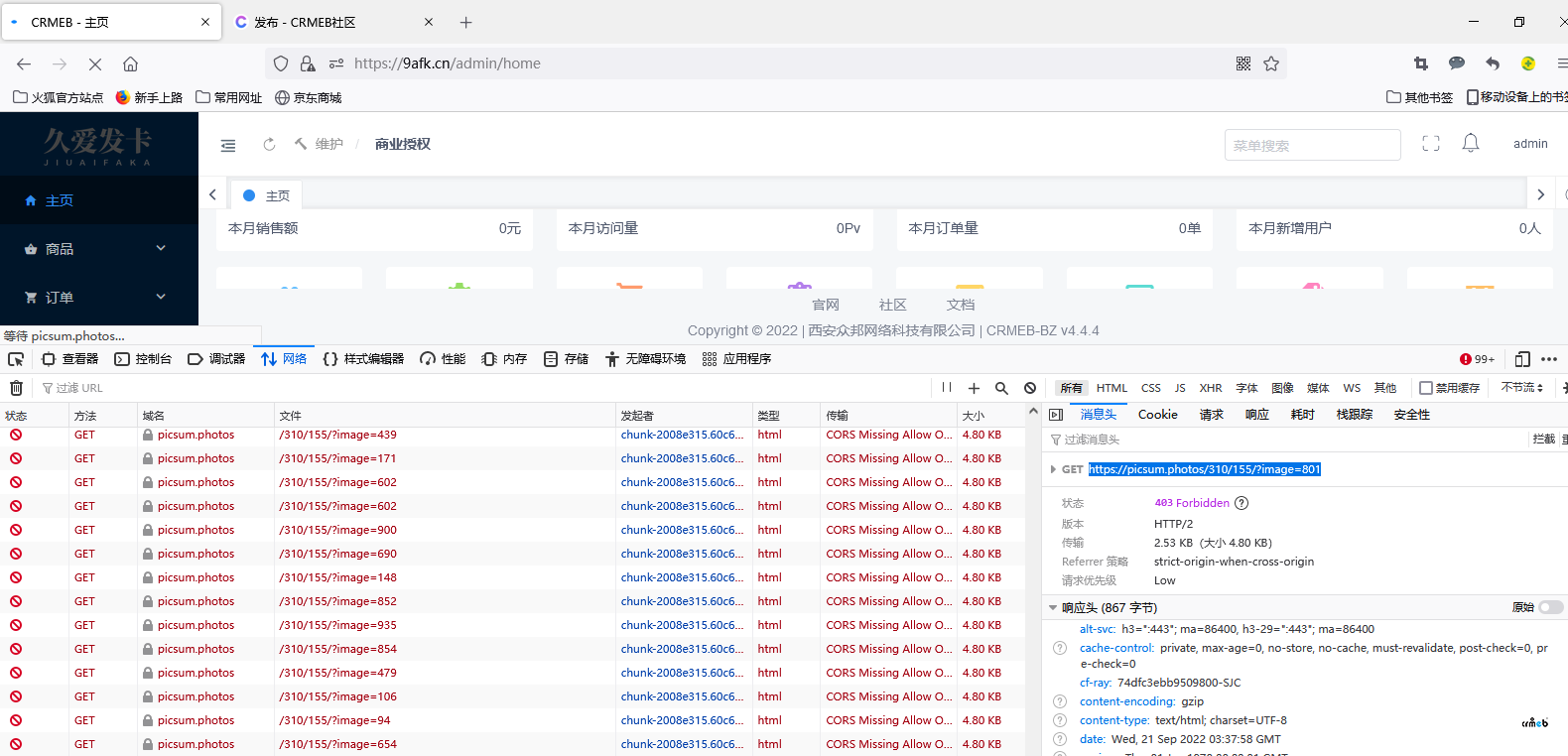Open the 文档 footer link
This screenshot has width=1568, height=756.
tap(961, 305)
